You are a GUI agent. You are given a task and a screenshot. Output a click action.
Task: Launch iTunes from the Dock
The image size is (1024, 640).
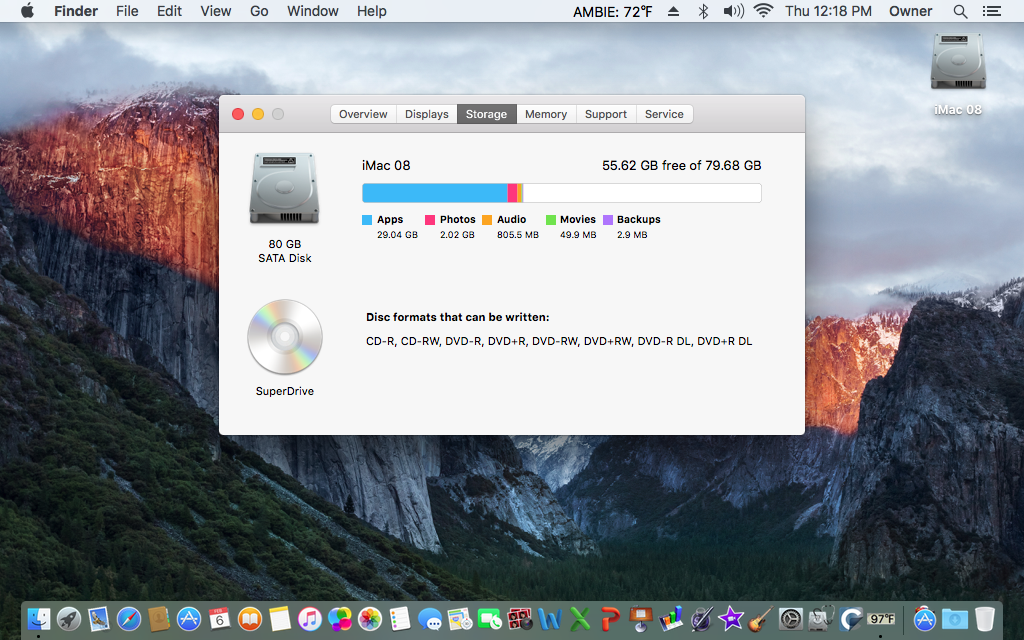[x=310, y=618]
